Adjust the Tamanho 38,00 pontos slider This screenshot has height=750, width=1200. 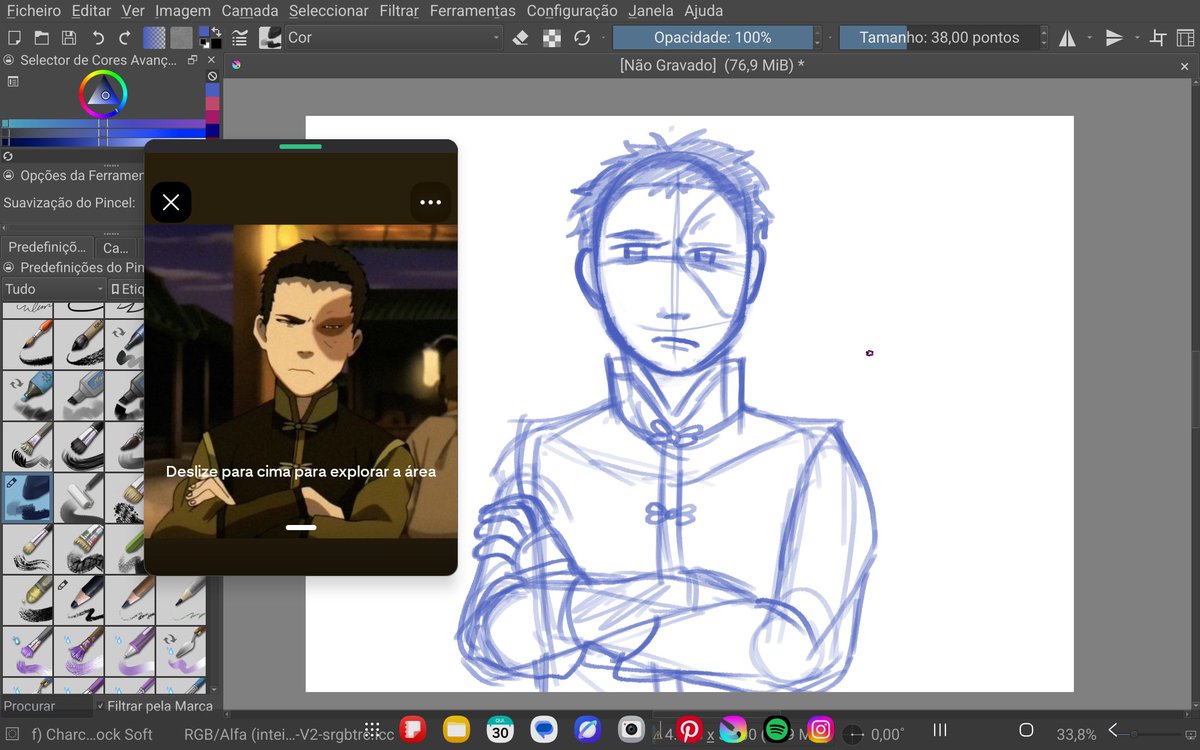(x=939, y=38)
